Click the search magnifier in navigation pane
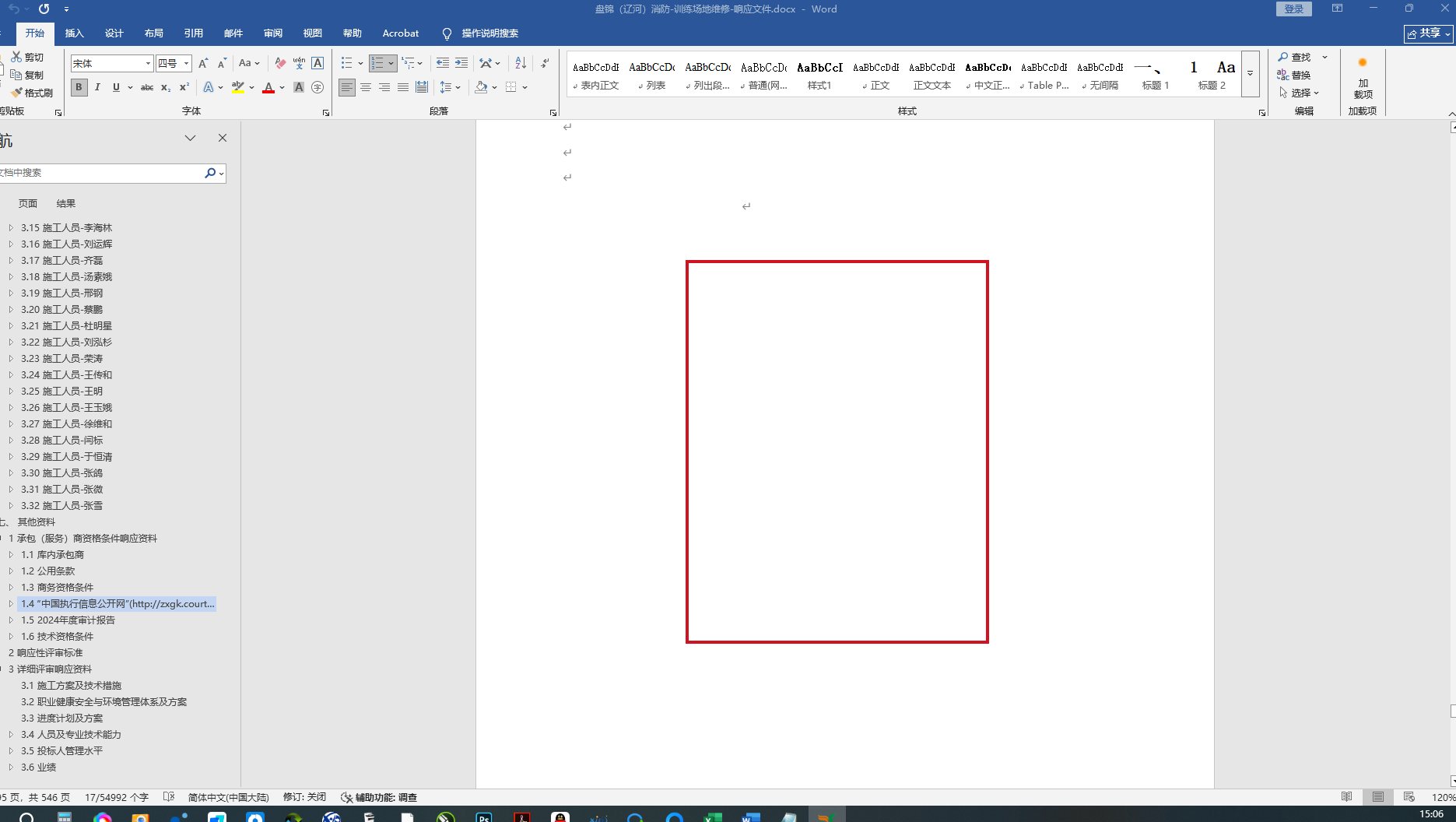The width and height of the screenshot is (1456, 822). click(x=209, y=173)
